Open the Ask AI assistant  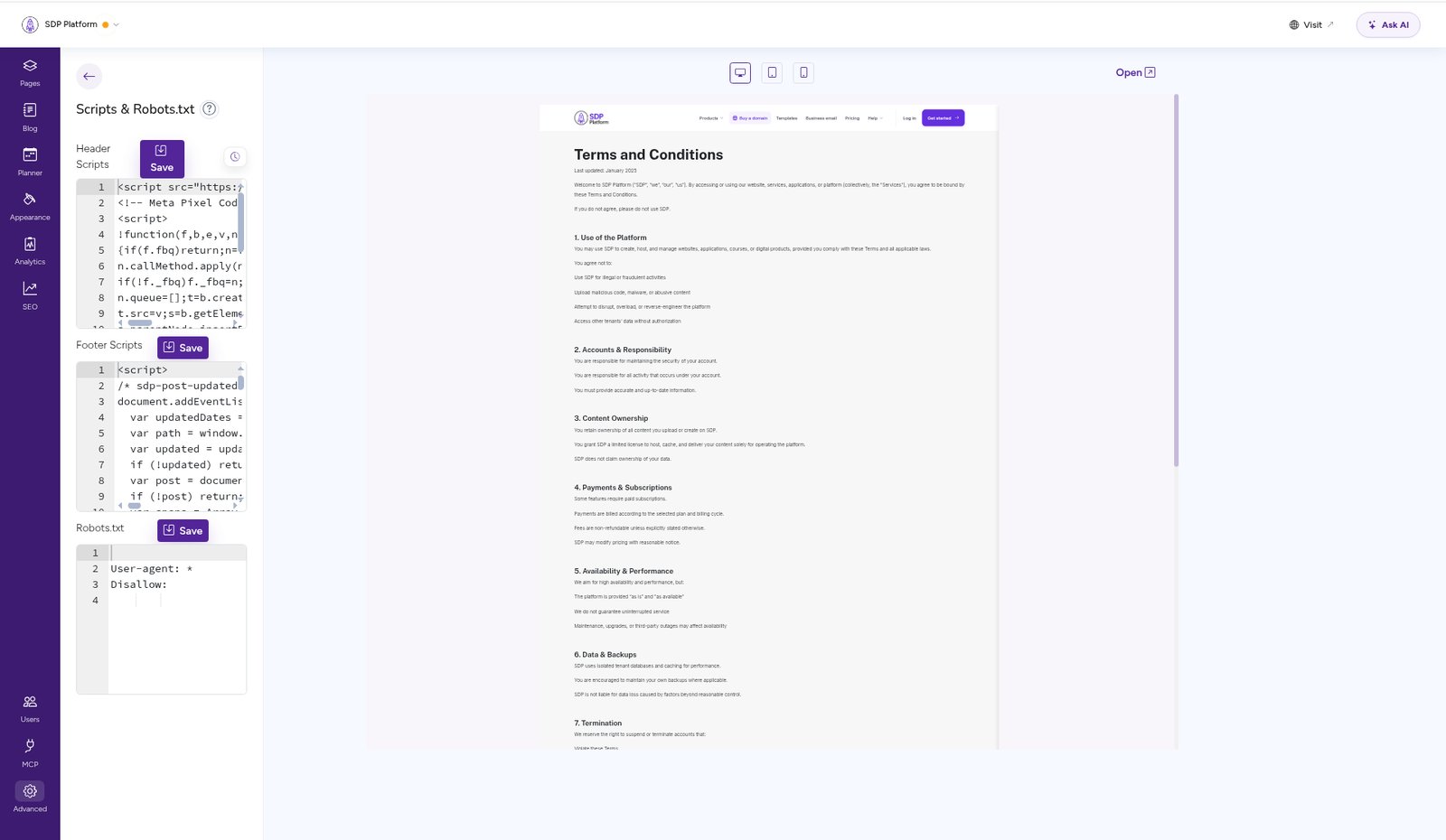[1388, 24]
